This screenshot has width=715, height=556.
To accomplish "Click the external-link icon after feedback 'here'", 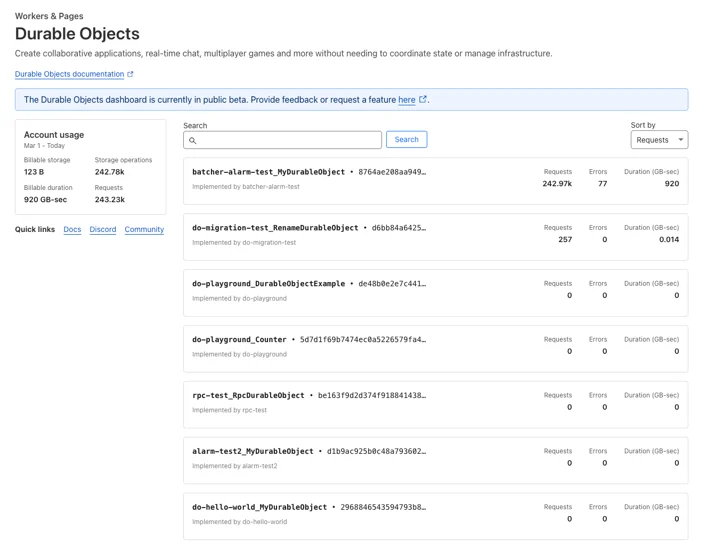I will pos(423,99).
